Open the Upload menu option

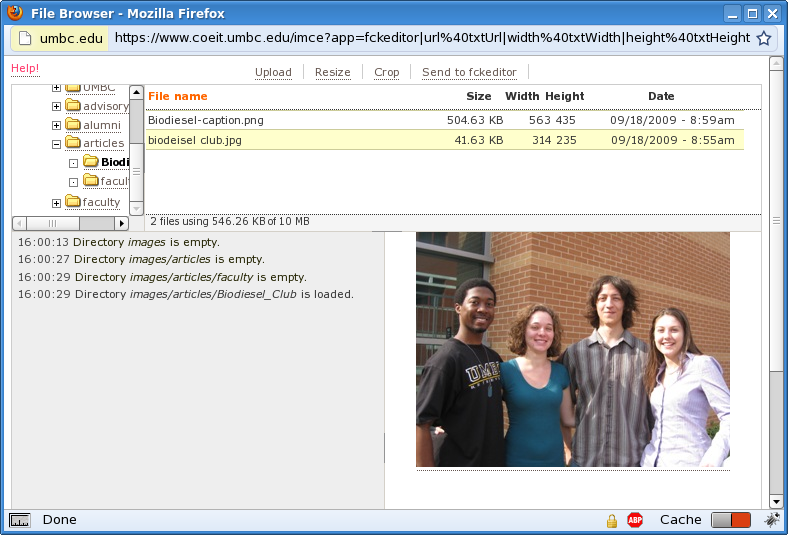click(x=273, y=72)
